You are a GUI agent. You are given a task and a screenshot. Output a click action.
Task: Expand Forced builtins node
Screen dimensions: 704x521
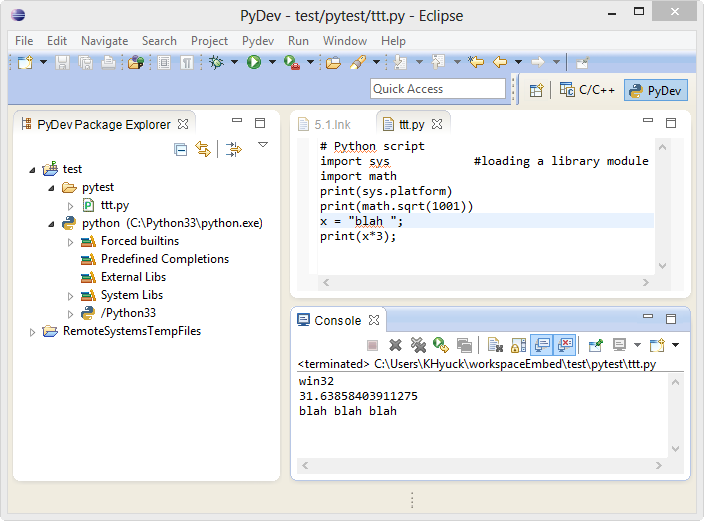(70, 242)
